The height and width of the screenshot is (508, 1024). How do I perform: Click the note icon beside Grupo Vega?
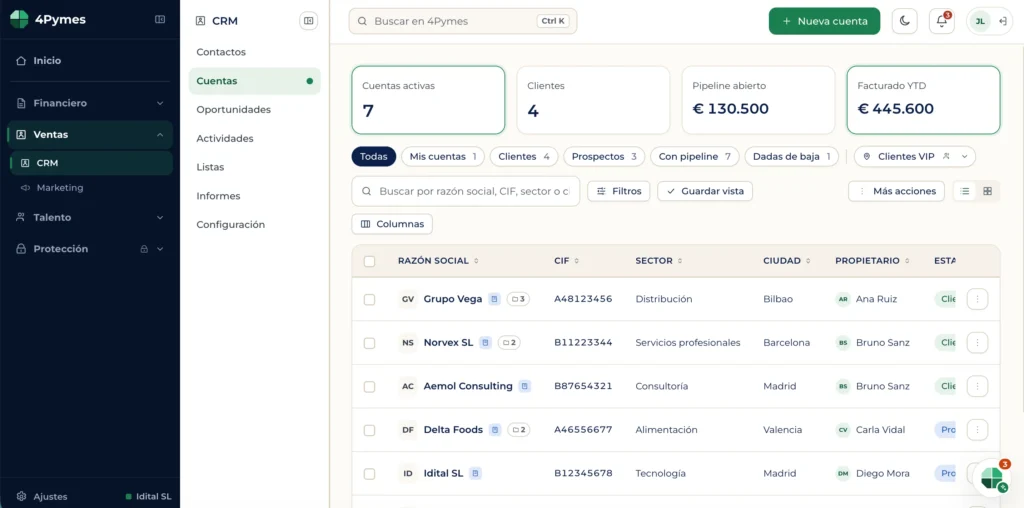coord(494,299)
